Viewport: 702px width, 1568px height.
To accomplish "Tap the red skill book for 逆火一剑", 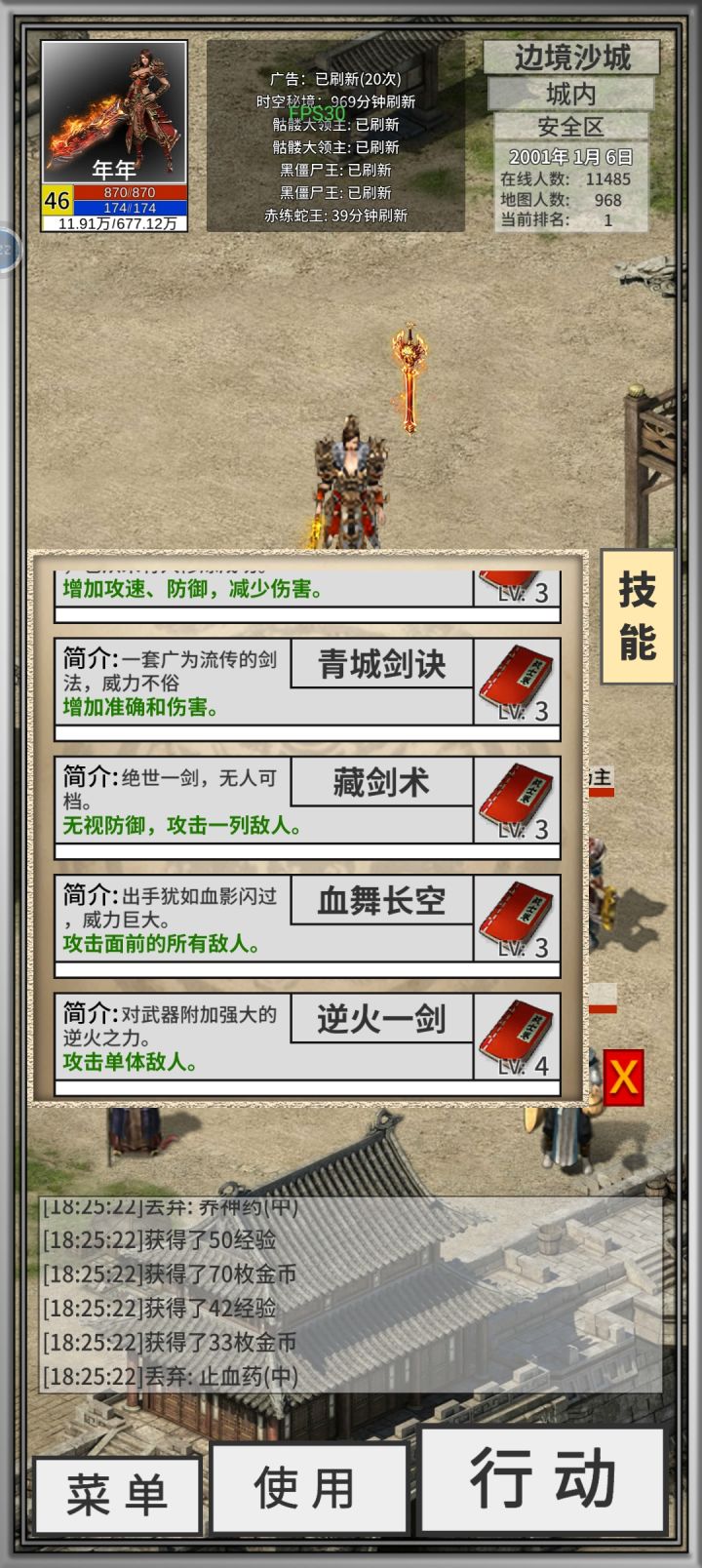I will click(x=517, y=1036).
